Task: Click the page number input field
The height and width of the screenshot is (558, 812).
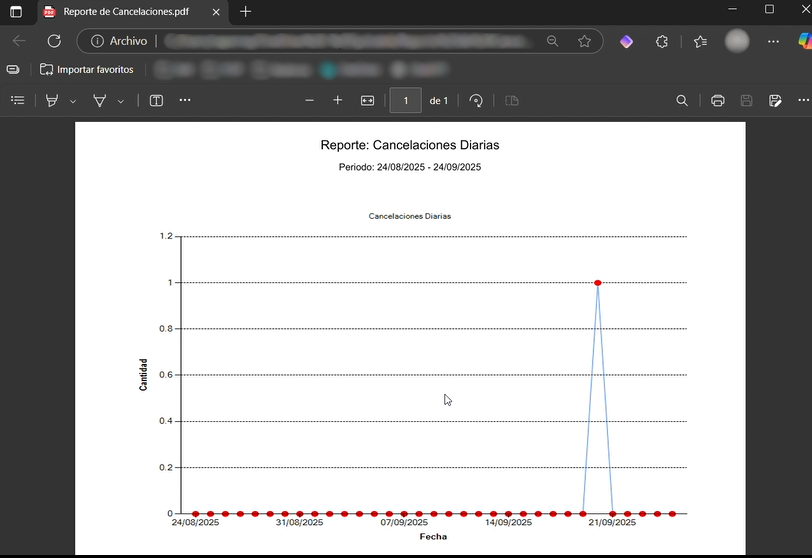Action: pos(405,101)
